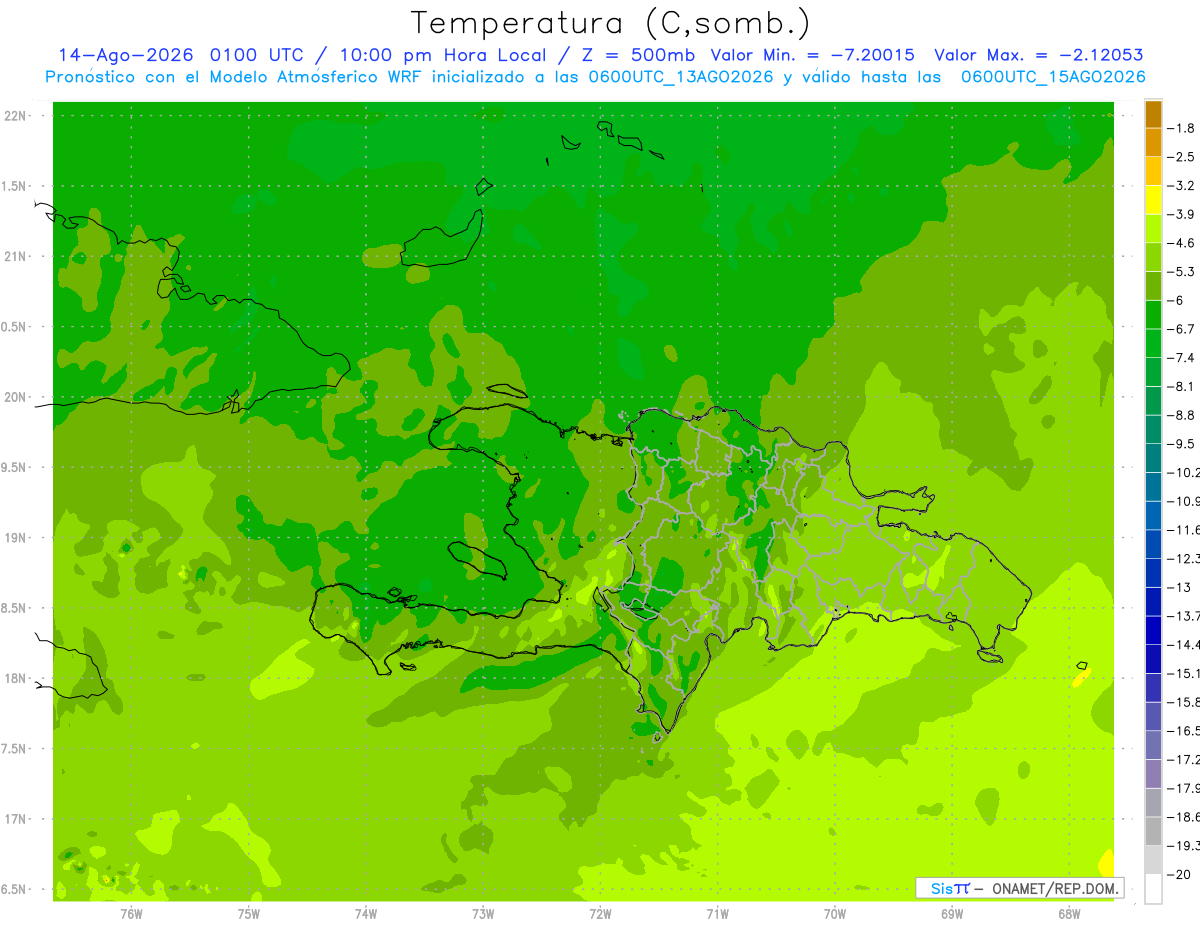Click the "70W" longitude label
The height and width of the screenshot is (927, 1200).
click(x=835, y=913)
